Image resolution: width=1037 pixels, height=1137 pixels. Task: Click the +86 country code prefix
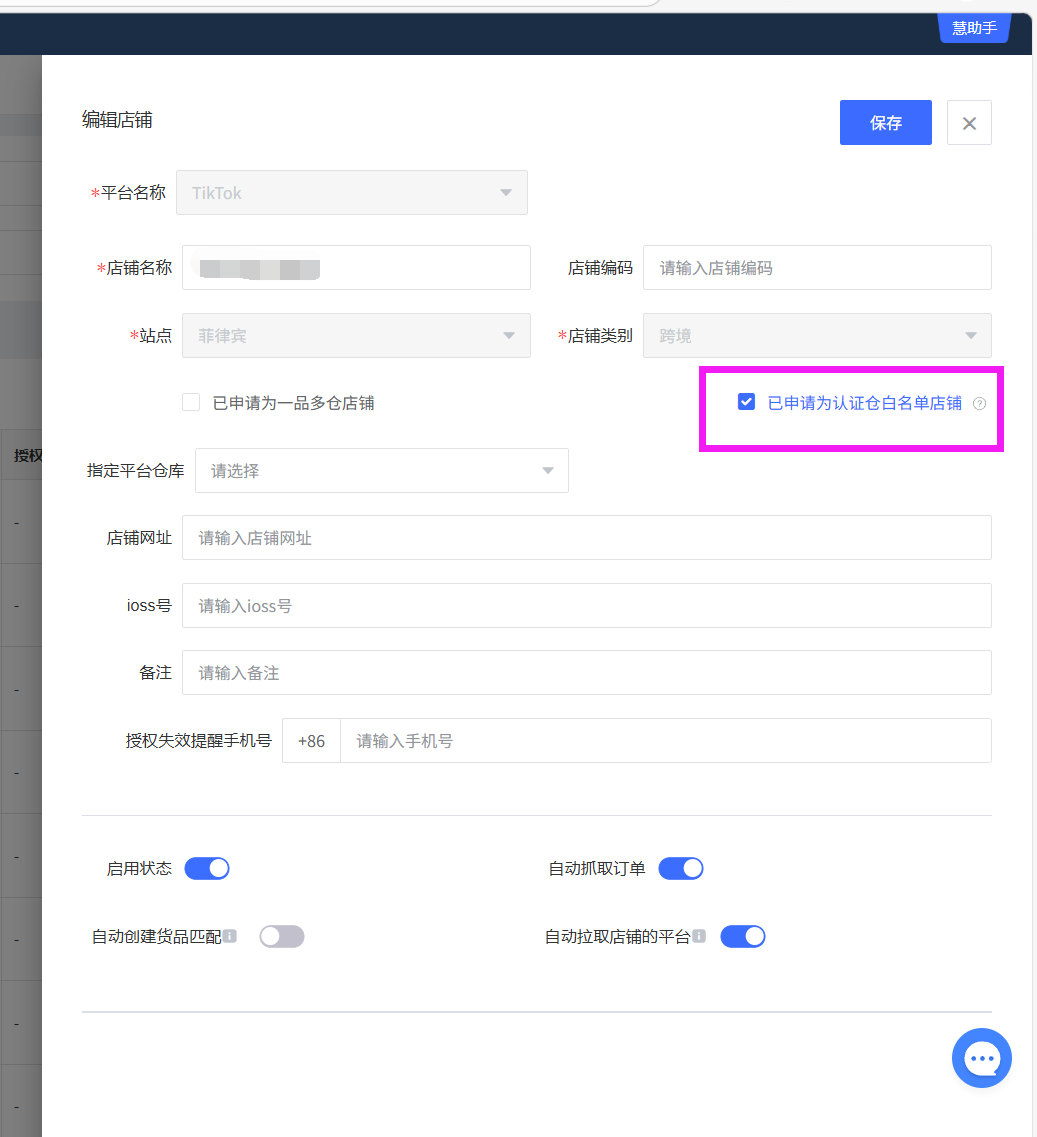[311, 741]
